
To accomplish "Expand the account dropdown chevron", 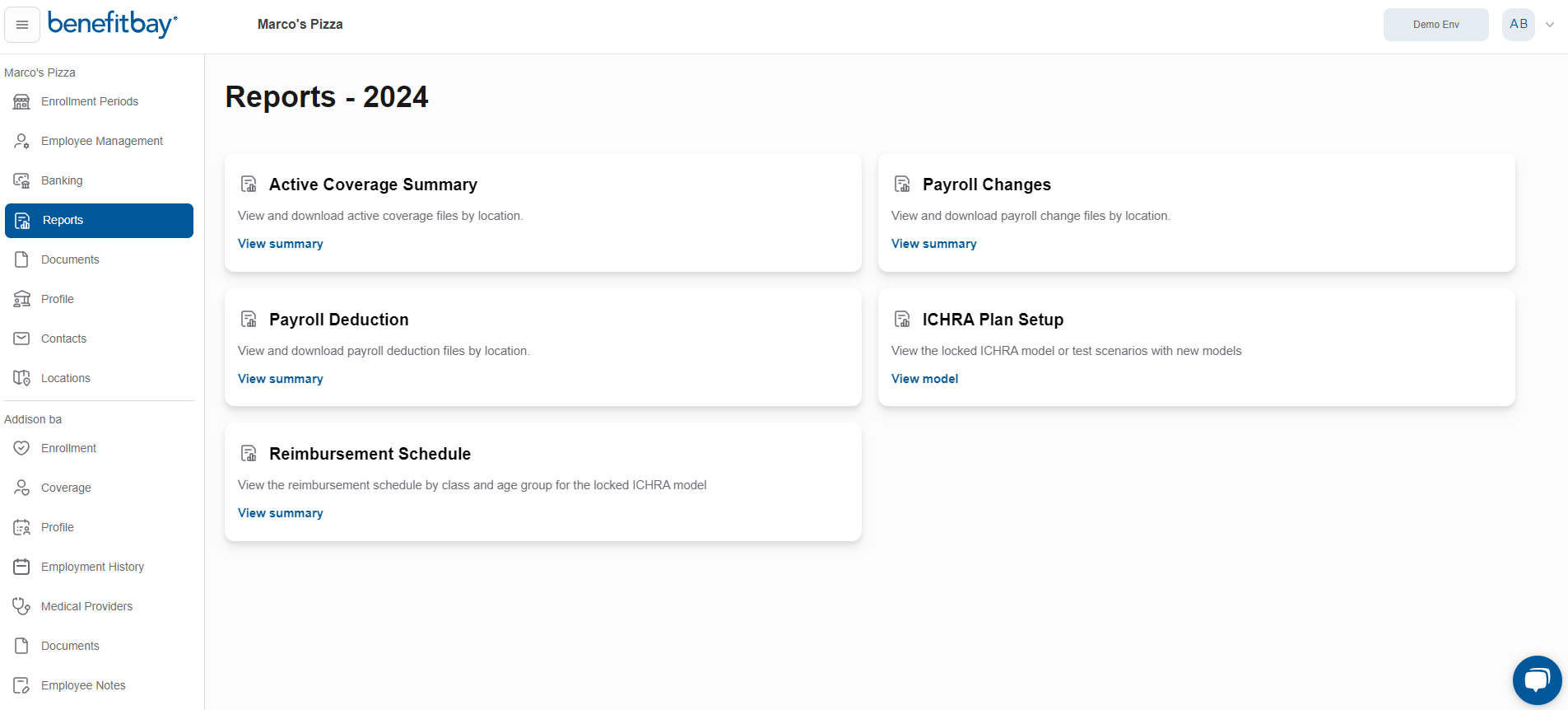I will tap(1550, 25).
